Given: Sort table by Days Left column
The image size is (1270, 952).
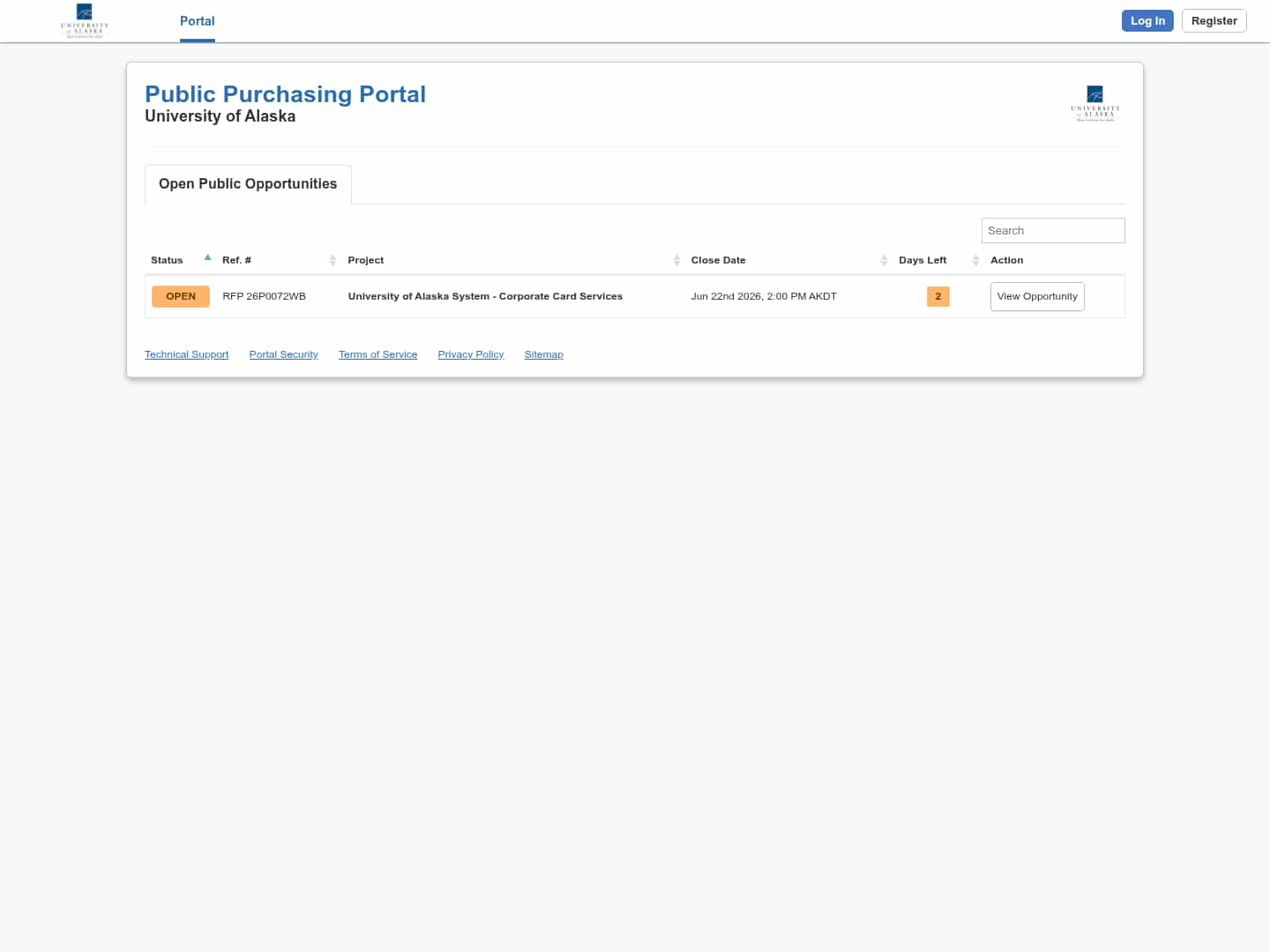Looking at the screenshot, I should 938,260.
